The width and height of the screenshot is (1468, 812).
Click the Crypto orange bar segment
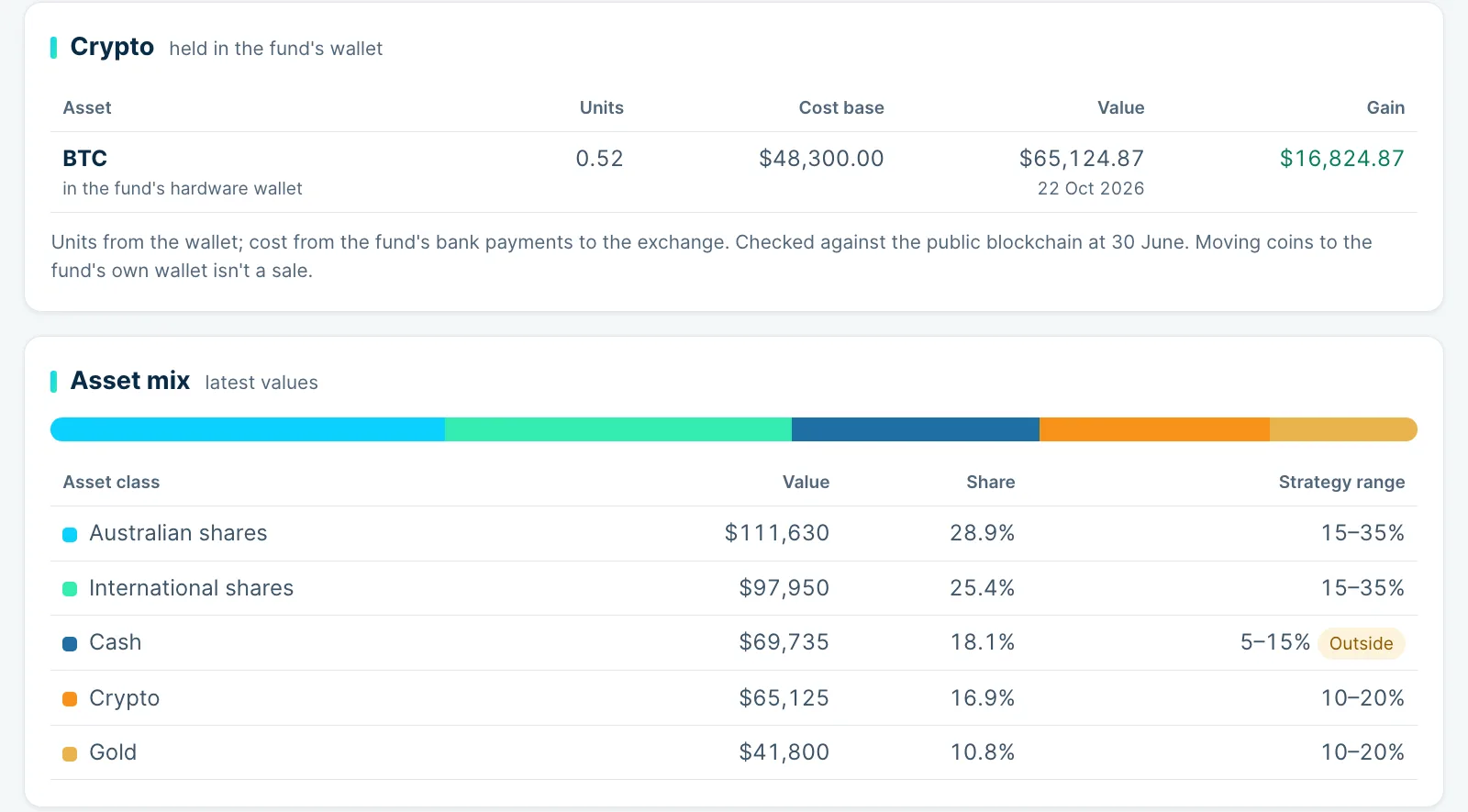[x=1154, y=429]
